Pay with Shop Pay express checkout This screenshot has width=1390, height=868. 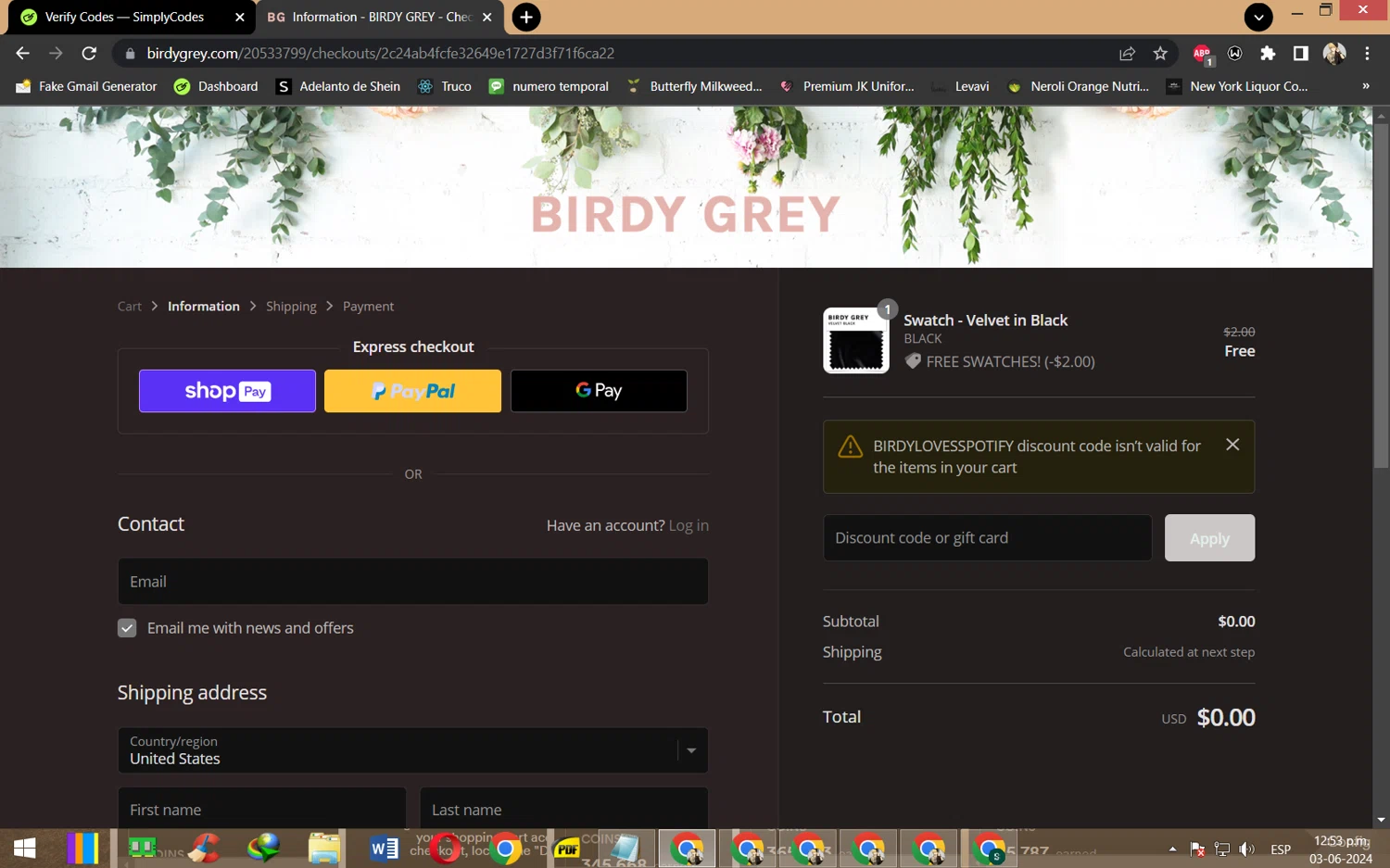(x=227, y=391)
